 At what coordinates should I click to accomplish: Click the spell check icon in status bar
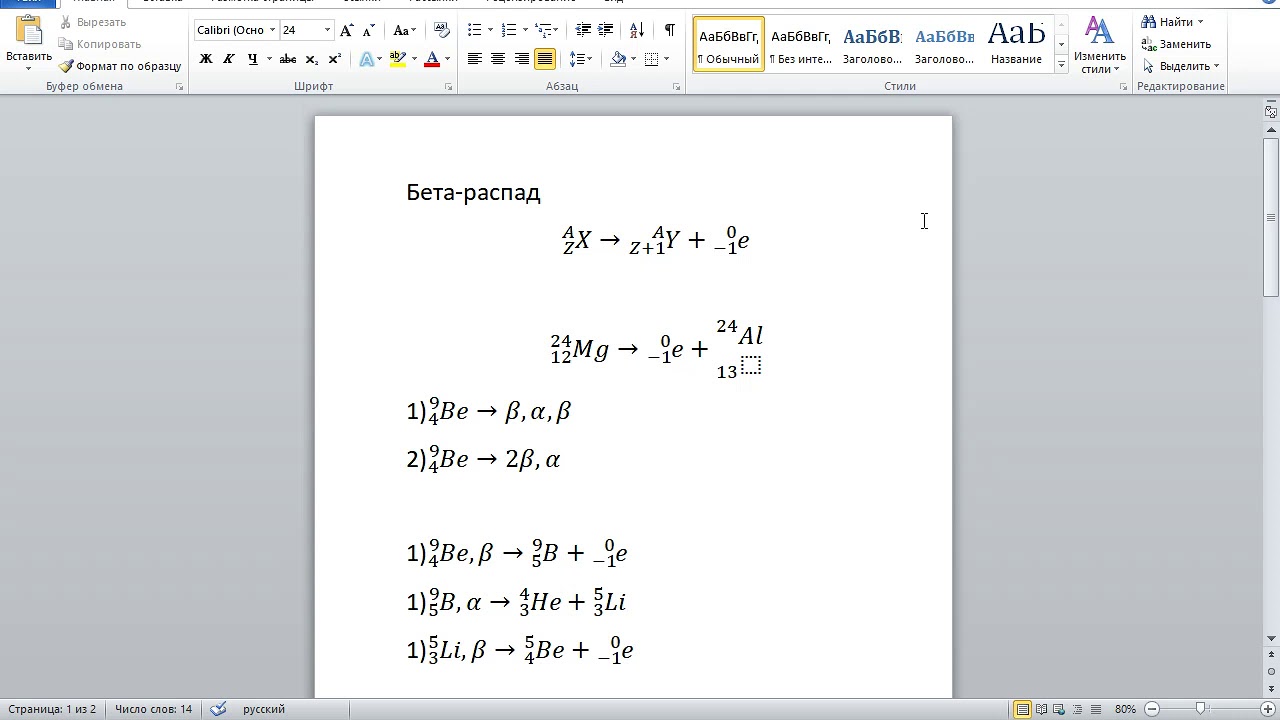tap(218, 709)
